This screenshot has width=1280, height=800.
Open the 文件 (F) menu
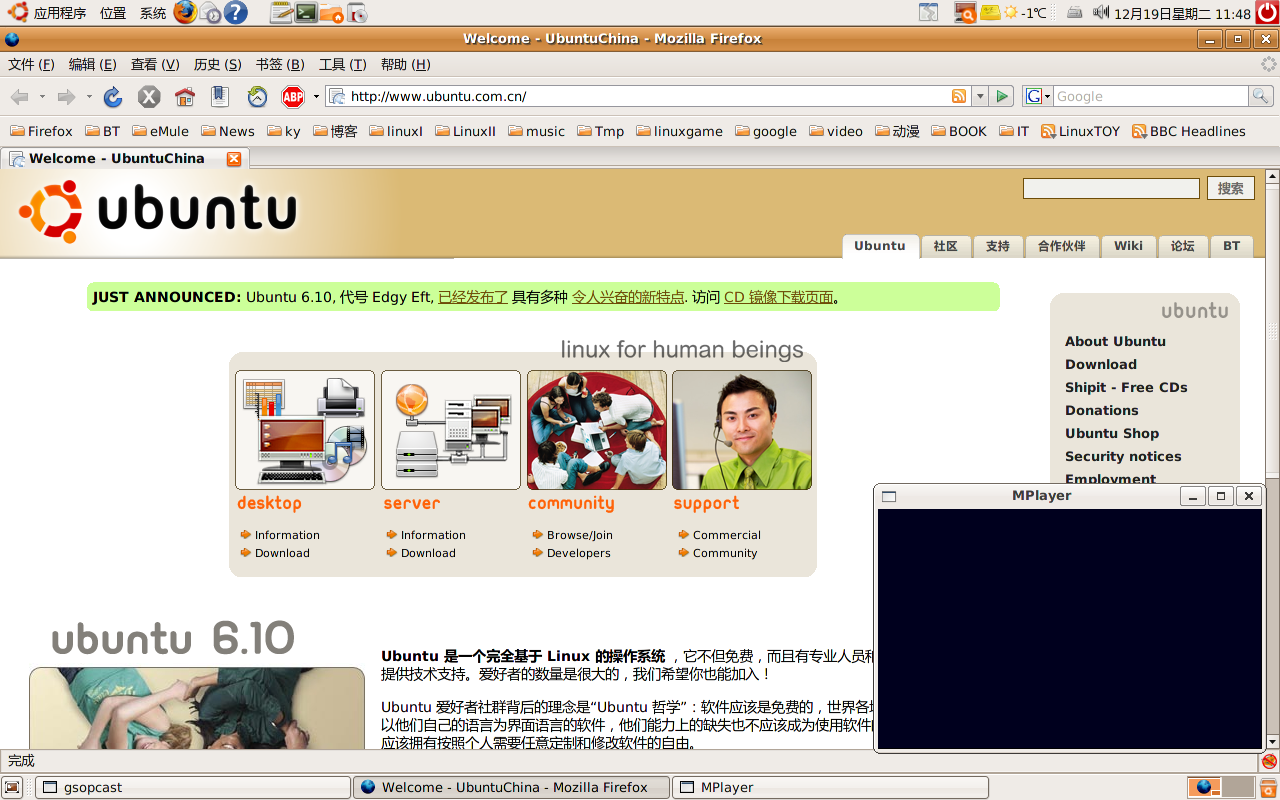31,64
